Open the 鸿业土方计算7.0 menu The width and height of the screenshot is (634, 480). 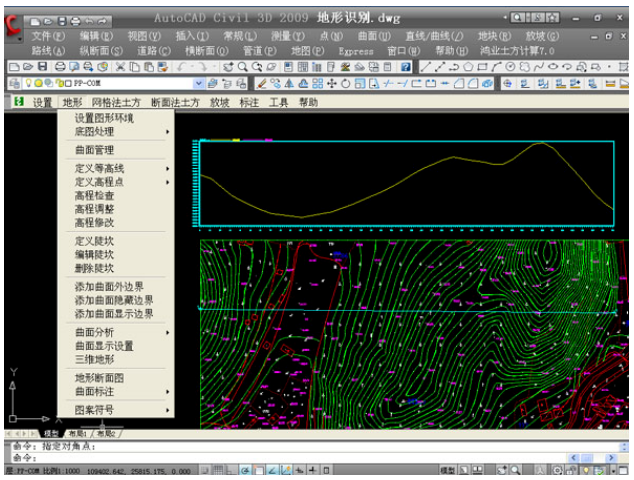coord(517,51)
